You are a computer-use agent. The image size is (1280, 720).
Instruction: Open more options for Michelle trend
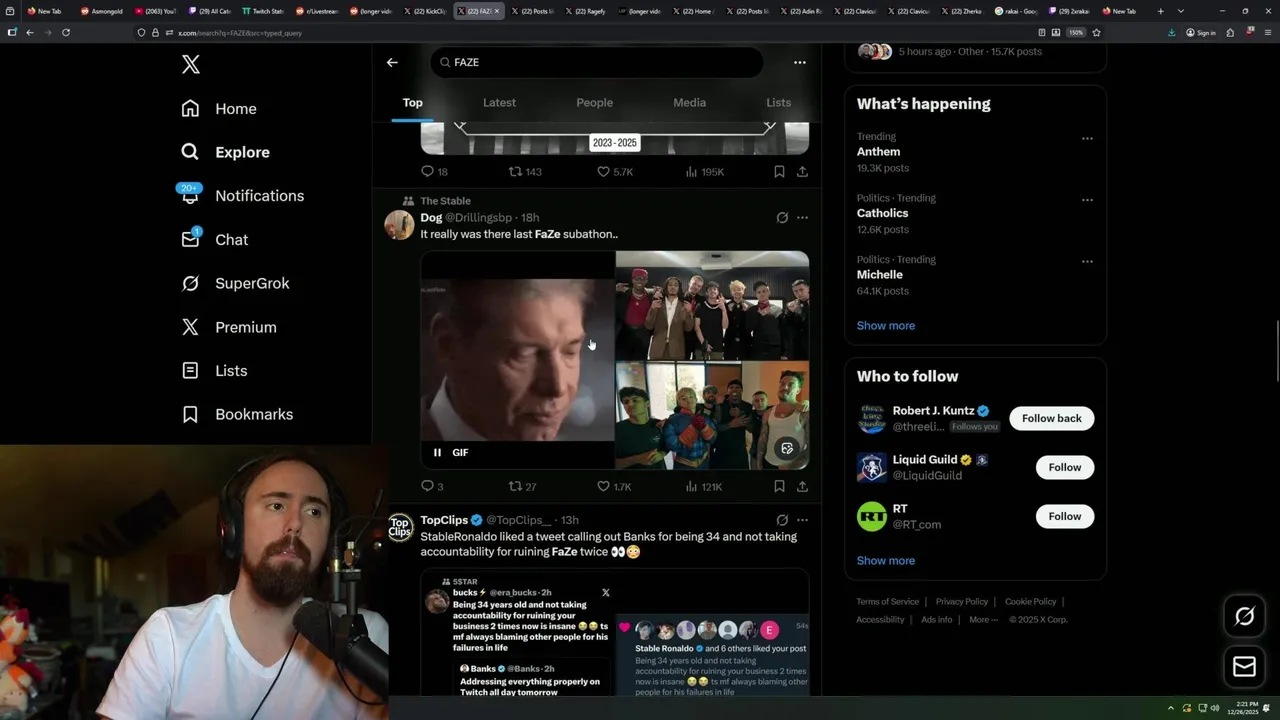click(1087, 262)
